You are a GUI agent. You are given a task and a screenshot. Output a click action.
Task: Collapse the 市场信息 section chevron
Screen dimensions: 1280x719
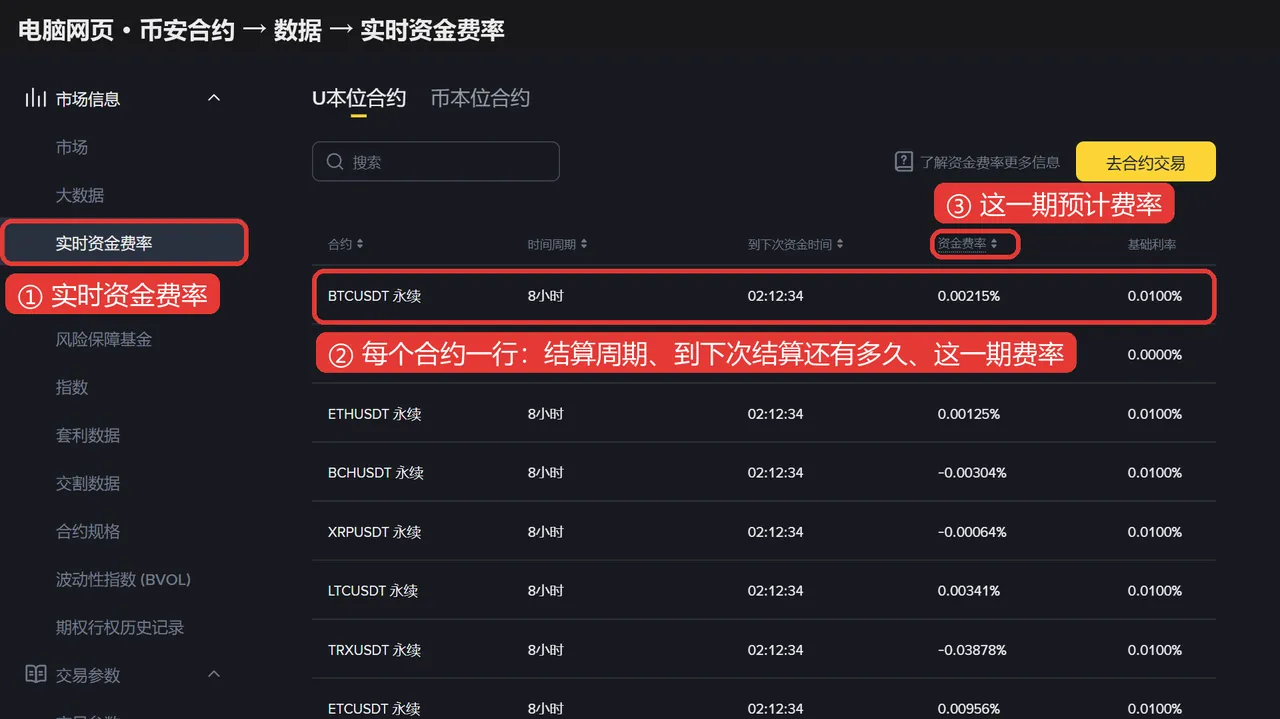click(214, 98)
